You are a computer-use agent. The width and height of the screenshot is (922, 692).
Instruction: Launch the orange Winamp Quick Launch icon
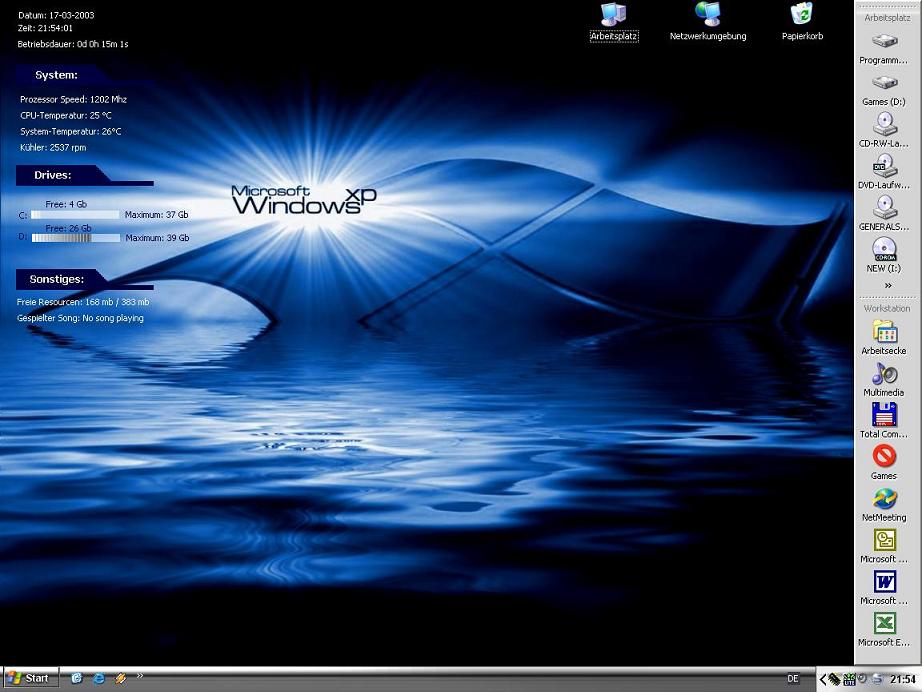tap(121, 678)
